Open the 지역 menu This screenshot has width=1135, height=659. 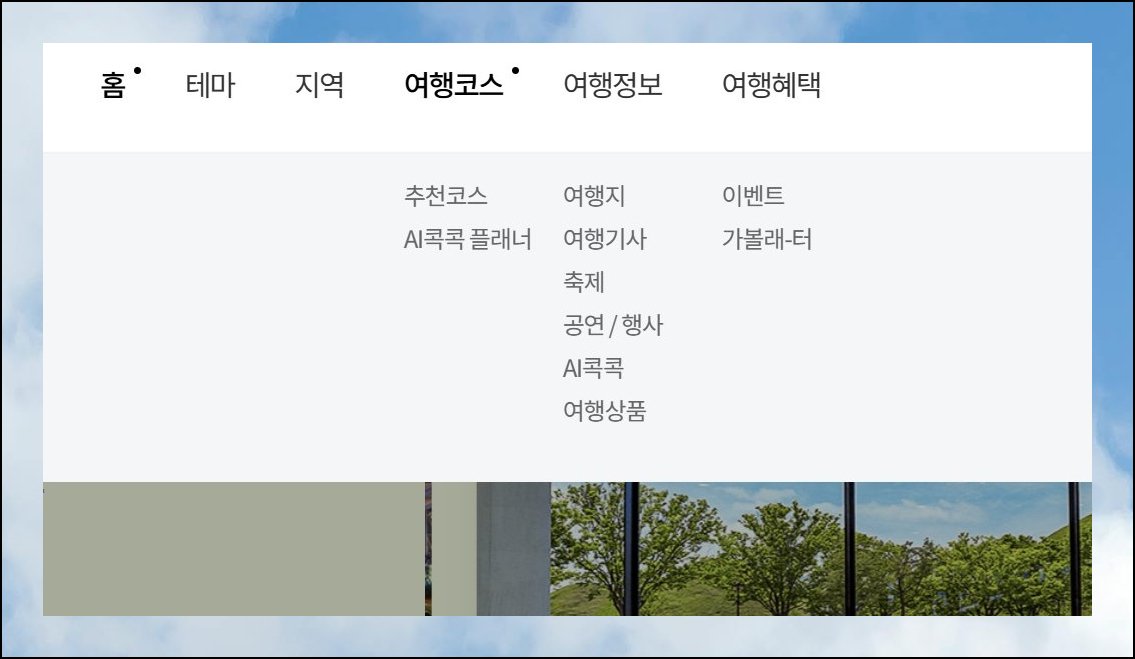coord(319,85)
